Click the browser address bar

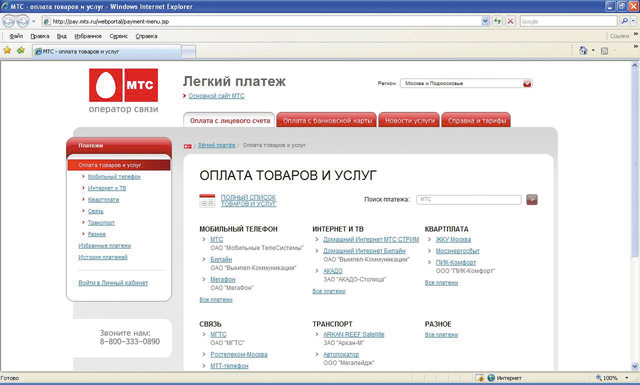[x=261, y=21]
